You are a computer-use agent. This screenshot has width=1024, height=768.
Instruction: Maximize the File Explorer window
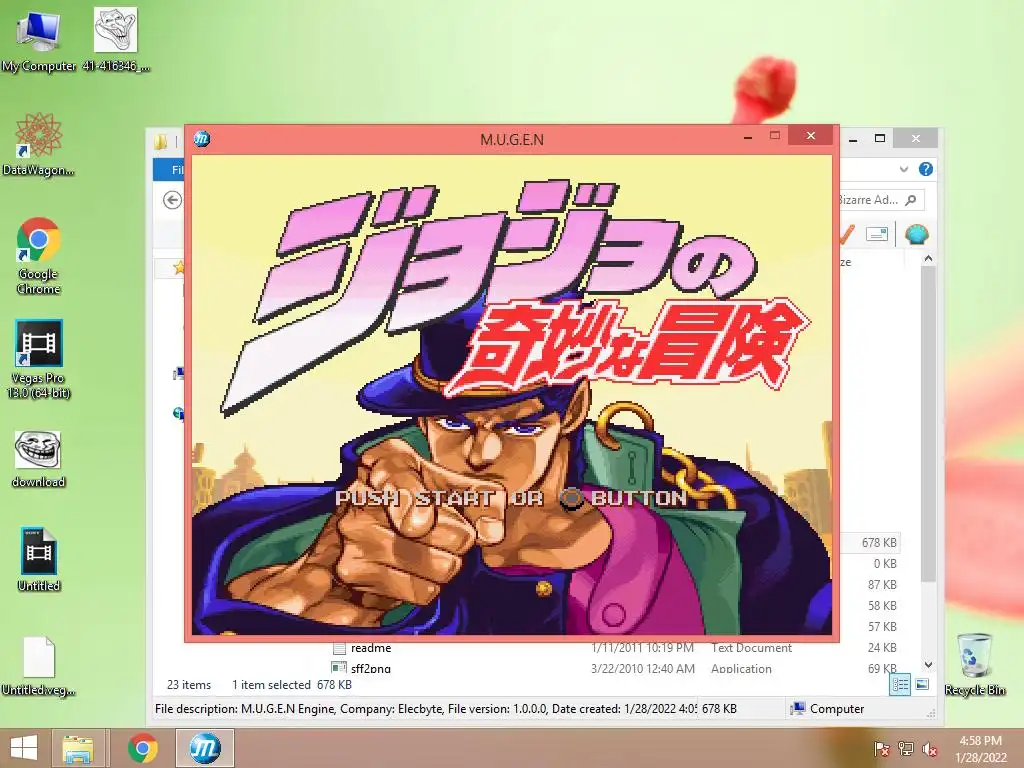pos(880,138)
